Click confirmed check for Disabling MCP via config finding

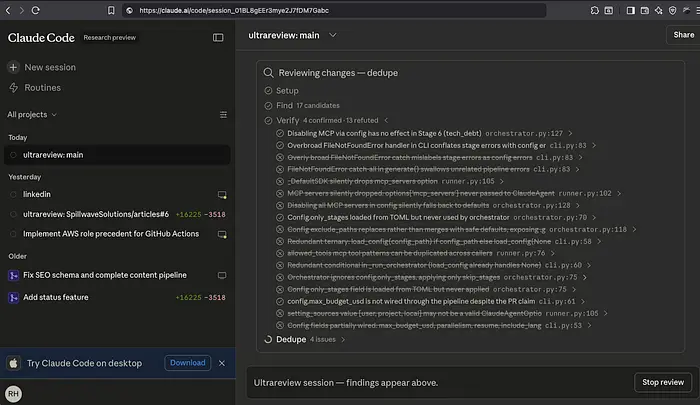(x=280, y=133)
